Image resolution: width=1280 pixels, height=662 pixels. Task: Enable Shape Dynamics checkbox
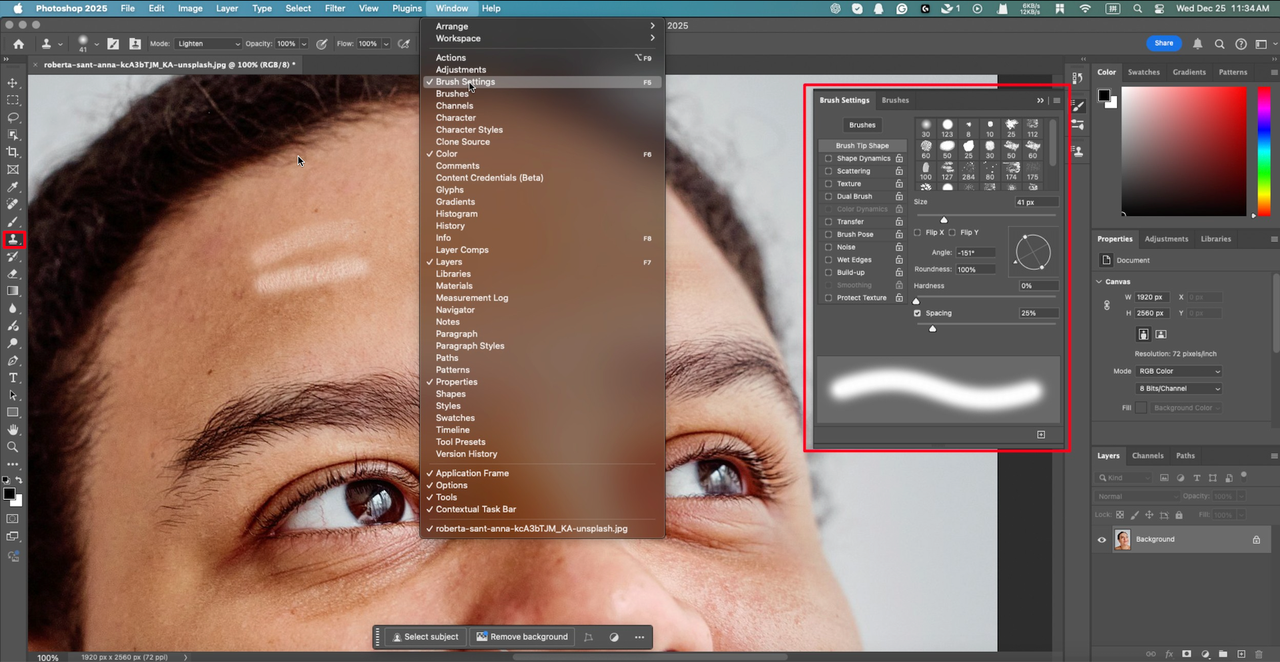click(828, 158)
